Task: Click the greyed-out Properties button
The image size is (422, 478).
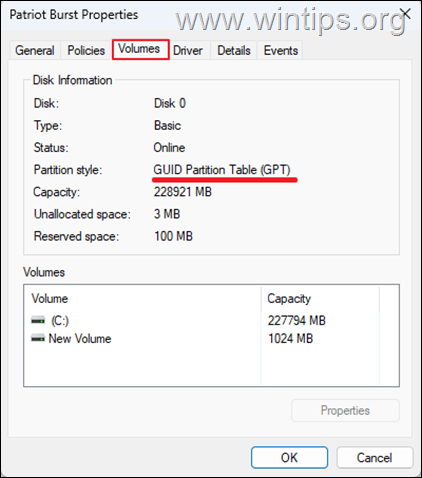Action: pyautogui.click(x=345, y=410)
